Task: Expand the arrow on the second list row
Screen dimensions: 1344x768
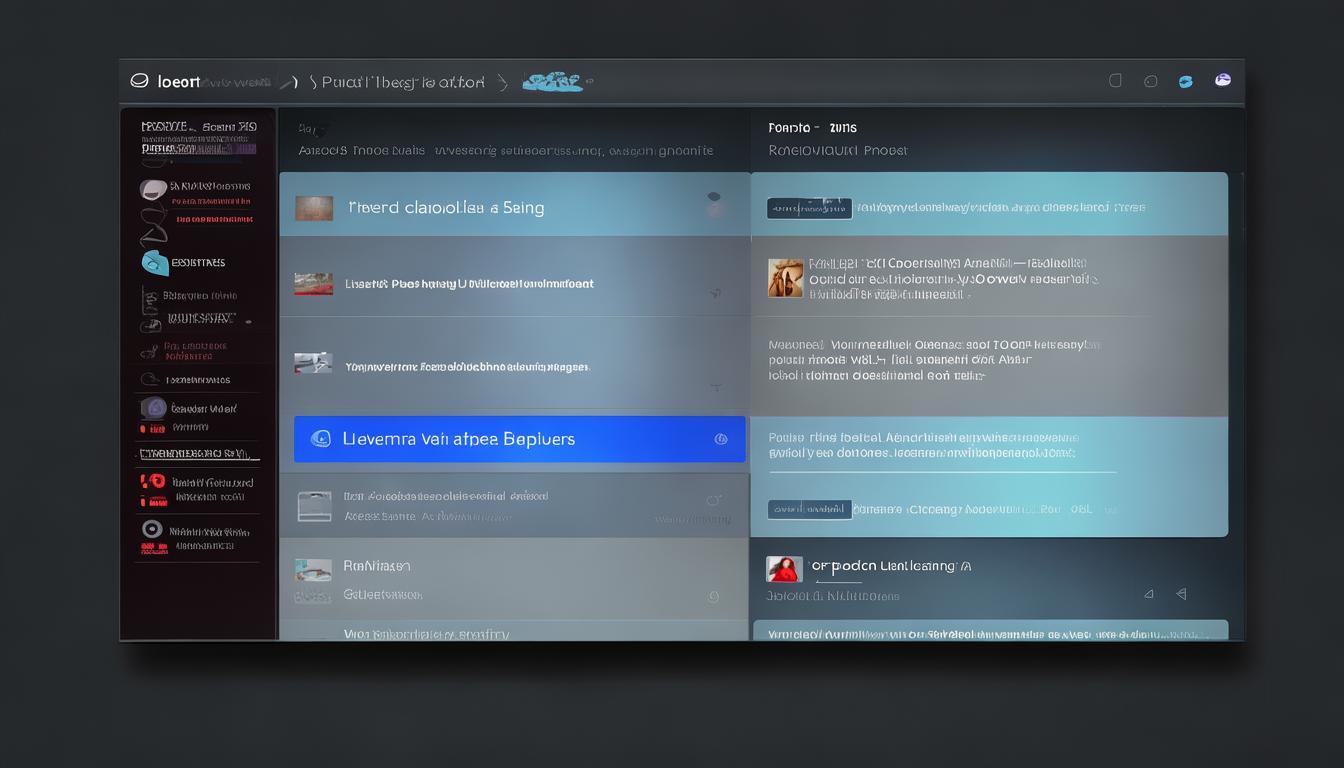Action: [x=715, y=293]
